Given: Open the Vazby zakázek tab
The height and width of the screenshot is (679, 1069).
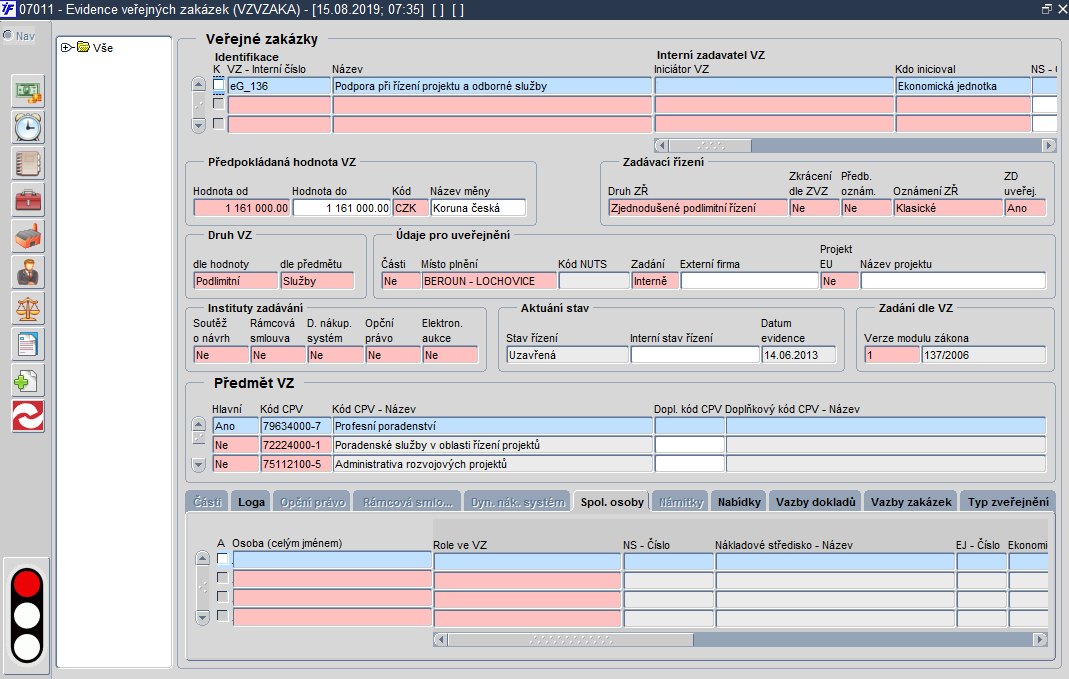Looking at the screenshot, I should coord(911,502).
